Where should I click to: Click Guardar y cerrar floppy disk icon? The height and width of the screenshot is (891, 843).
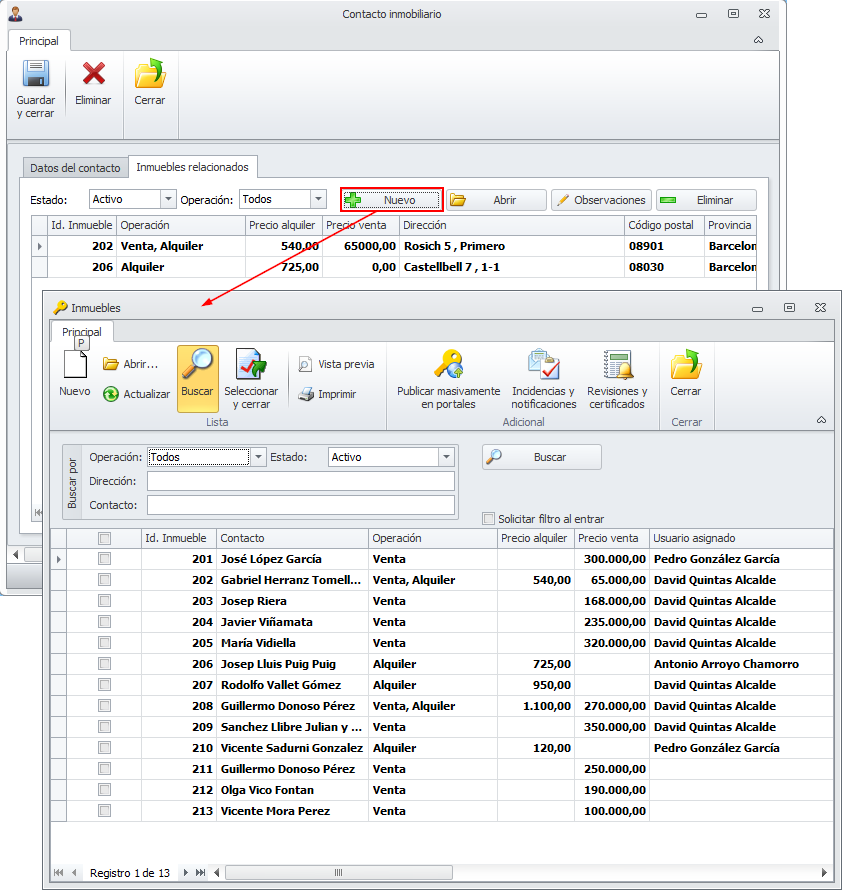pos(36,75)
